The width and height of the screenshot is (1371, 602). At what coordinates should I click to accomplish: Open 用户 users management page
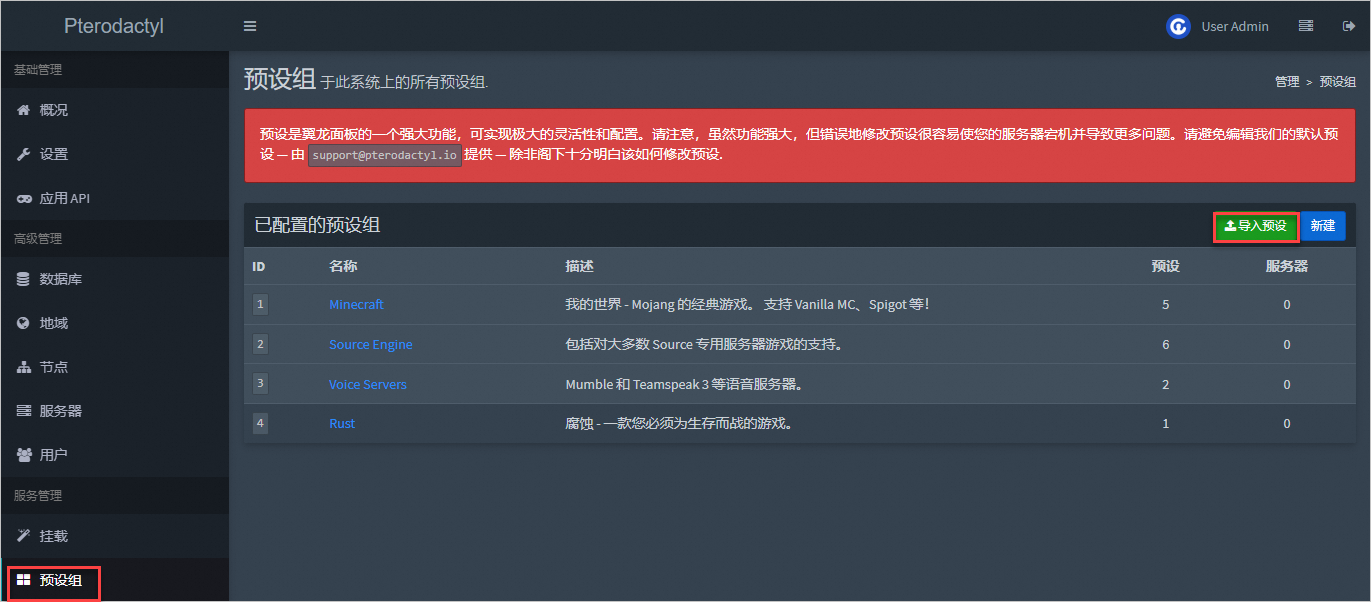54,455
